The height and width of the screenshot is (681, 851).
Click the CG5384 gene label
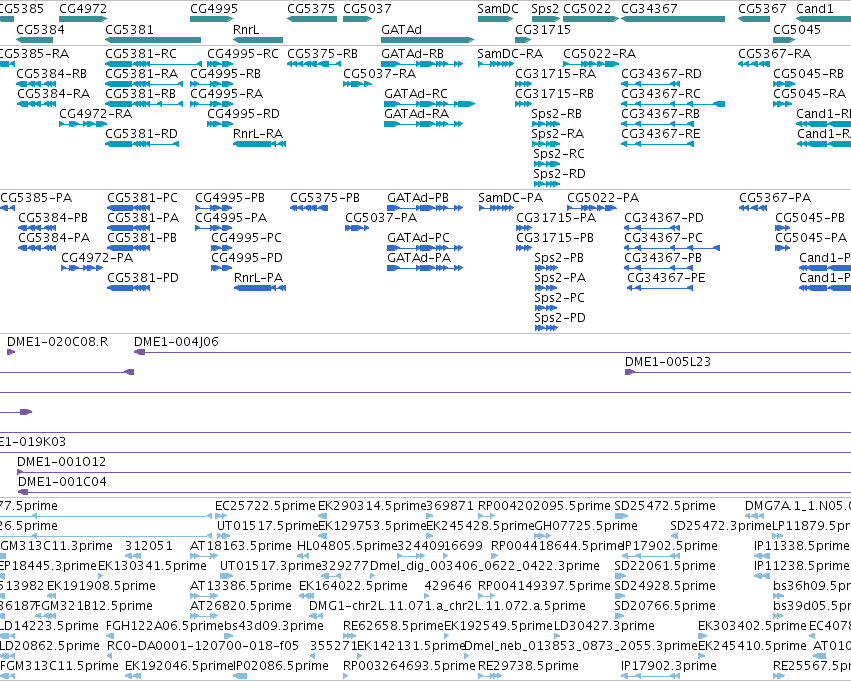pos(40,29)
